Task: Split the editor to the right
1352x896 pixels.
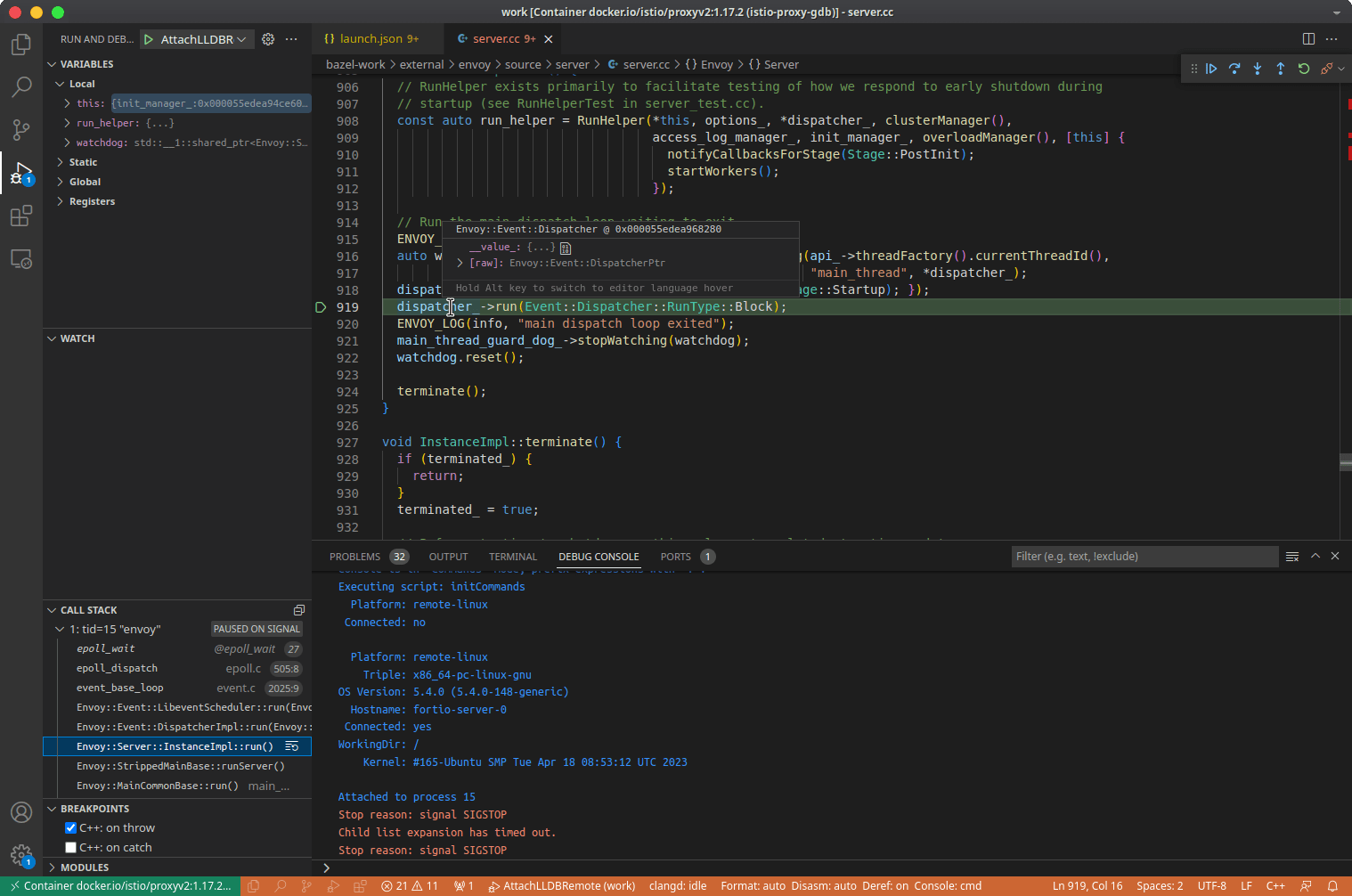Action: [1308, 39]
